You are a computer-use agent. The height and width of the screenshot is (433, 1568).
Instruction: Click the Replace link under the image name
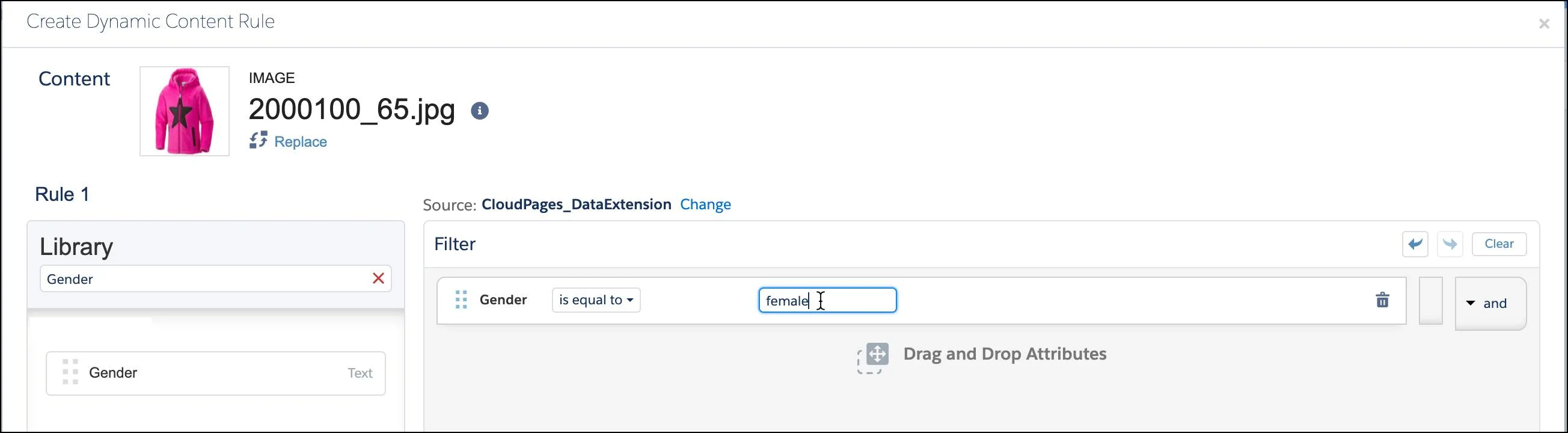tap(300, 141)
